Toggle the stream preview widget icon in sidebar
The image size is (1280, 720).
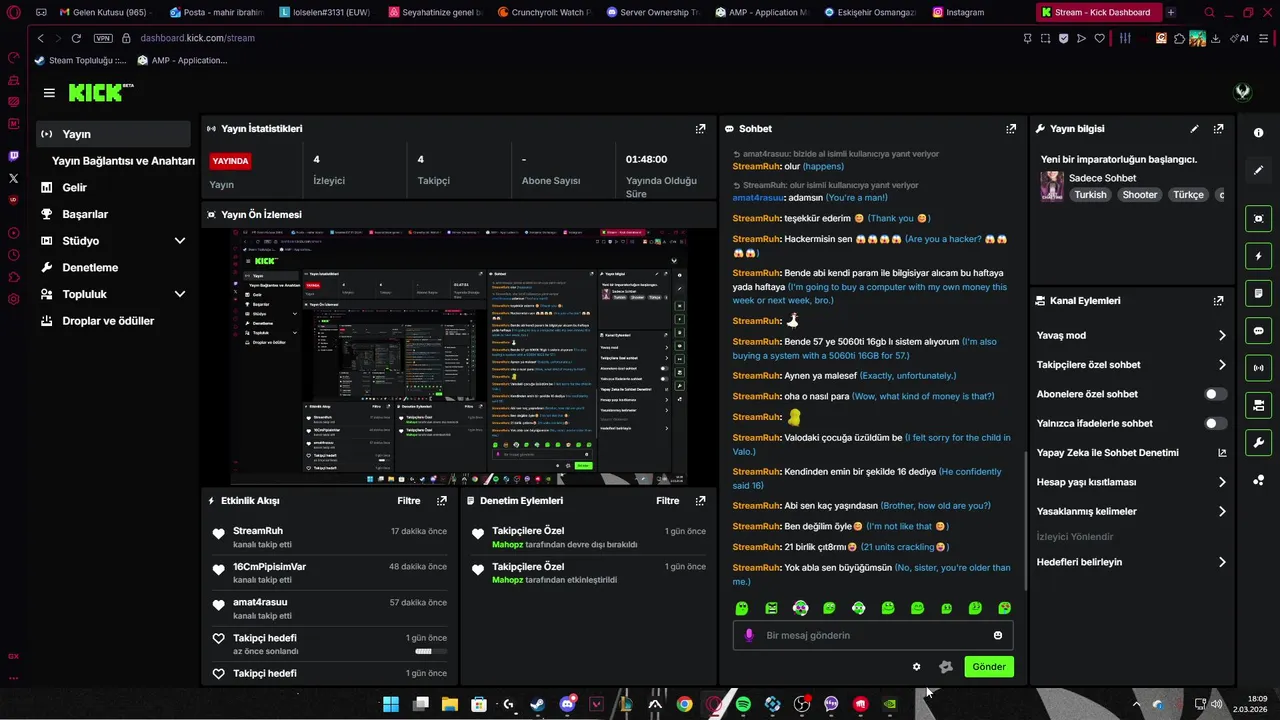(x=1258, y=219)
